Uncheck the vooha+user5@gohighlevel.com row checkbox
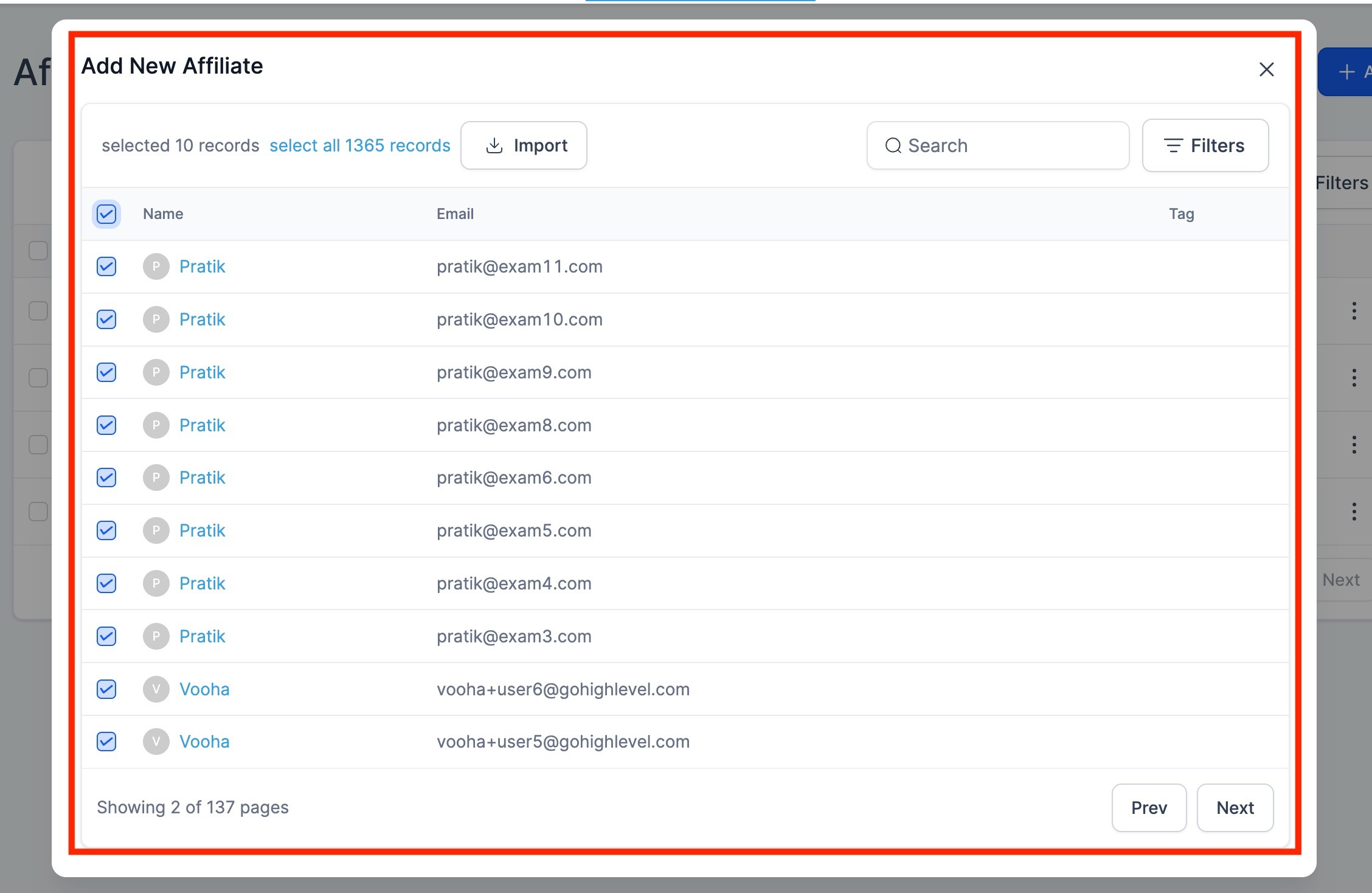 click(x=106, y=742)
